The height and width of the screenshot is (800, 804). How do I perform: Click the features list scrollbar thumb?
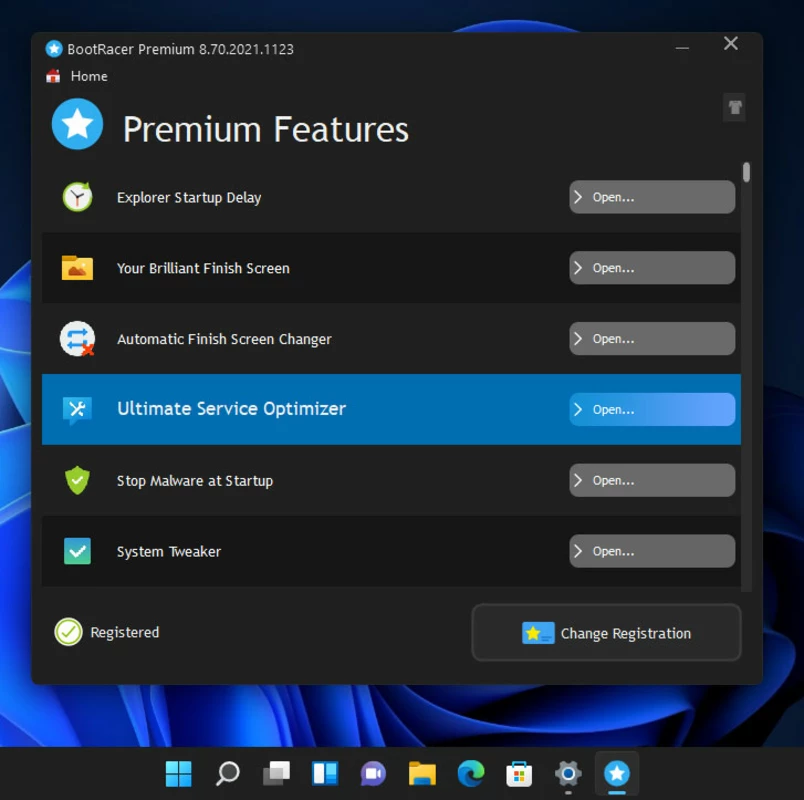point(746,172)
